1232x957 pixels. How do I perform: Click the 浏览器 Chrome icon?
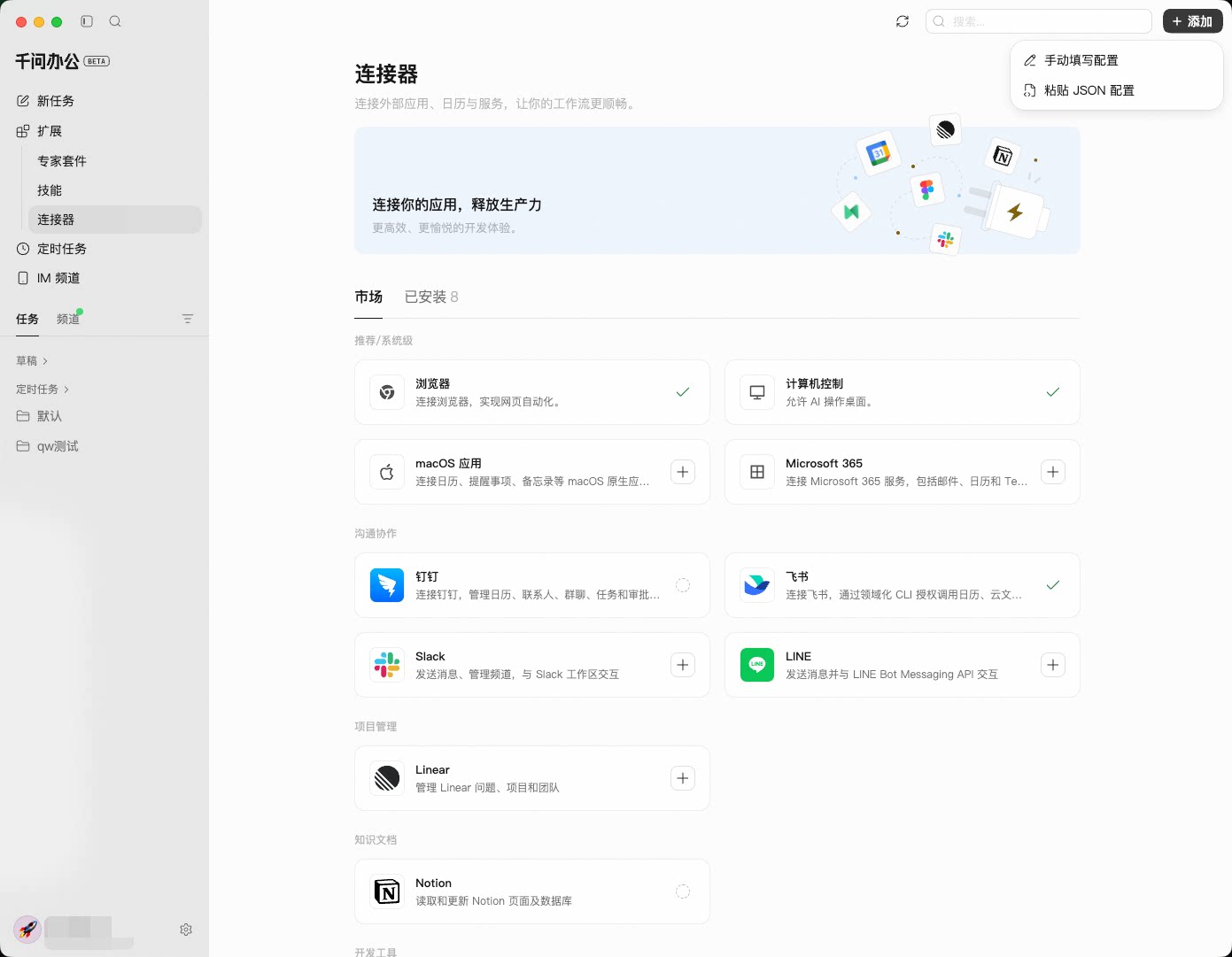pyautogui.click(x=387, y=392)
